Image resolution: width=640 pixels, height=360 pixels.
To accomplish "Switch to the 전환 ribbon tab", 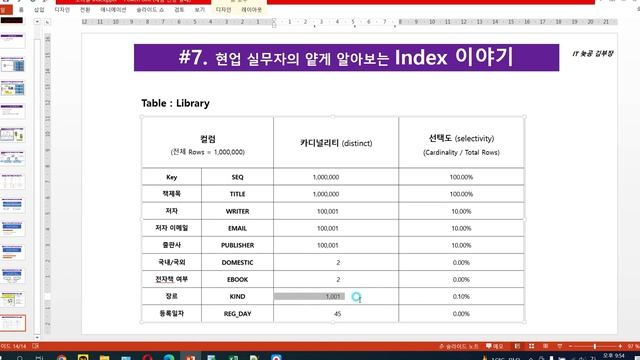I will [x=85, y=9].
